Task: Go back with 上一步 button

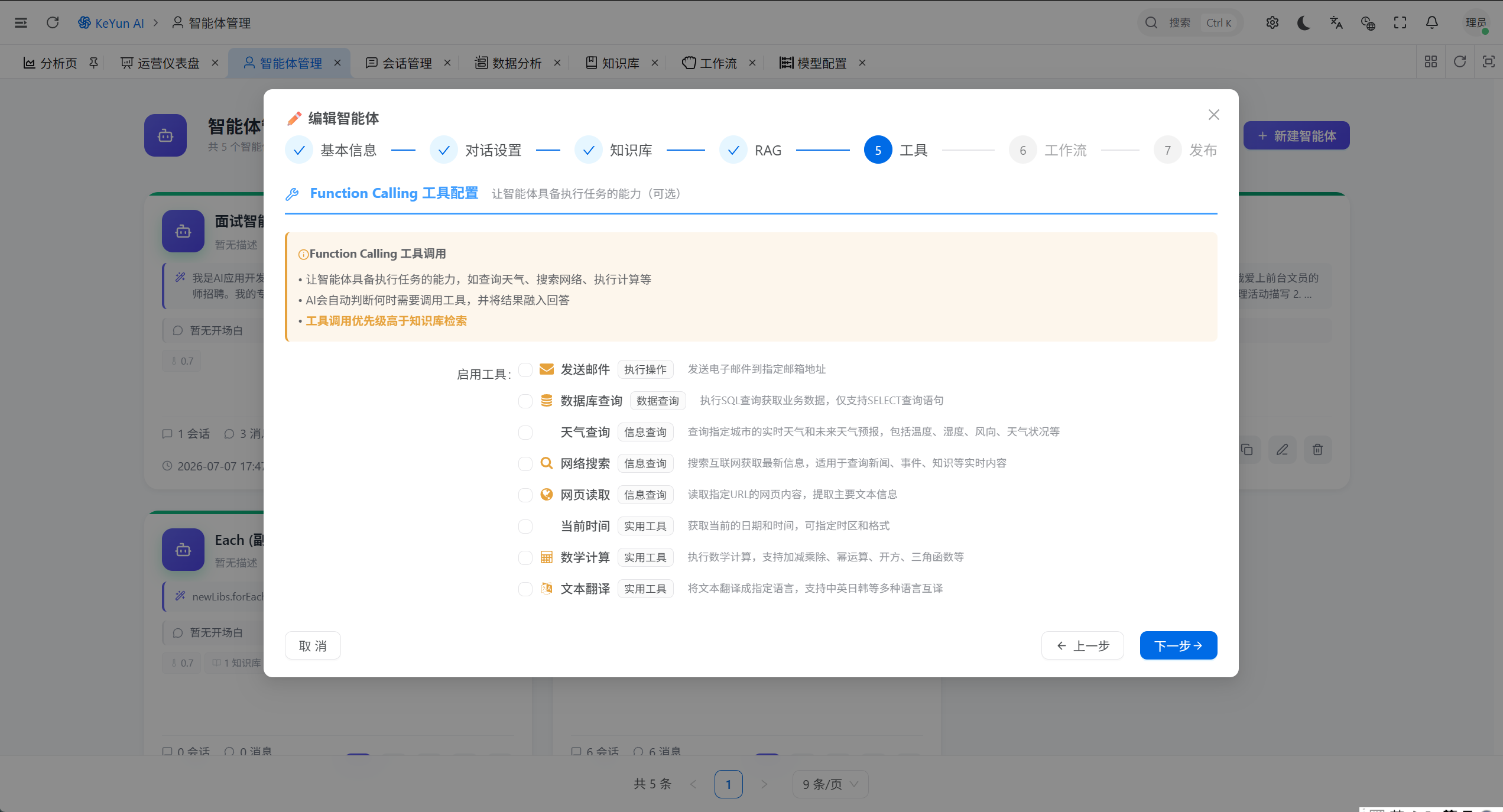Action: [1082, 645]
